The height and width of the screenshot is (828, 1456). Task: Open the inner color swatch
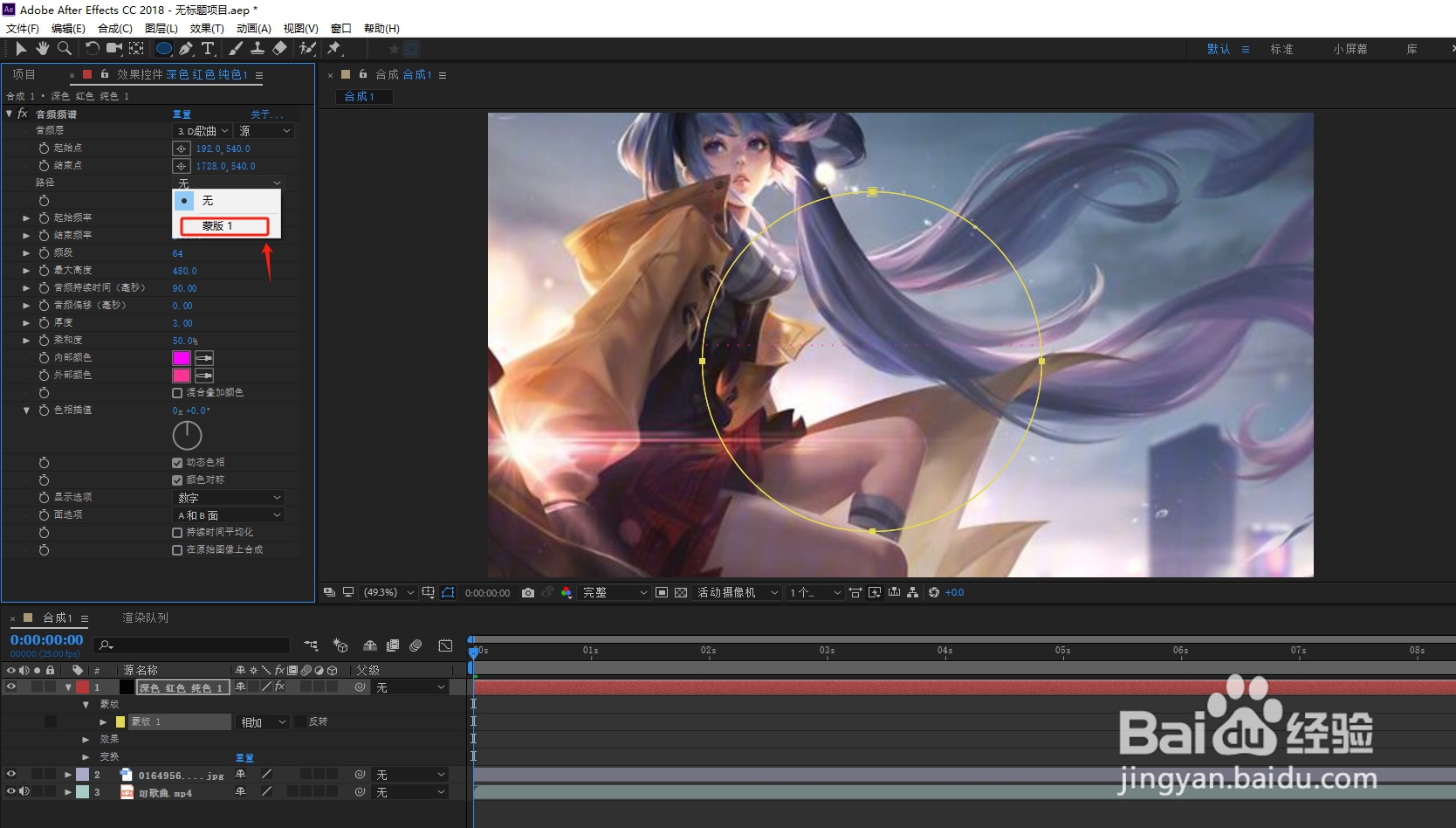point(182,358)
